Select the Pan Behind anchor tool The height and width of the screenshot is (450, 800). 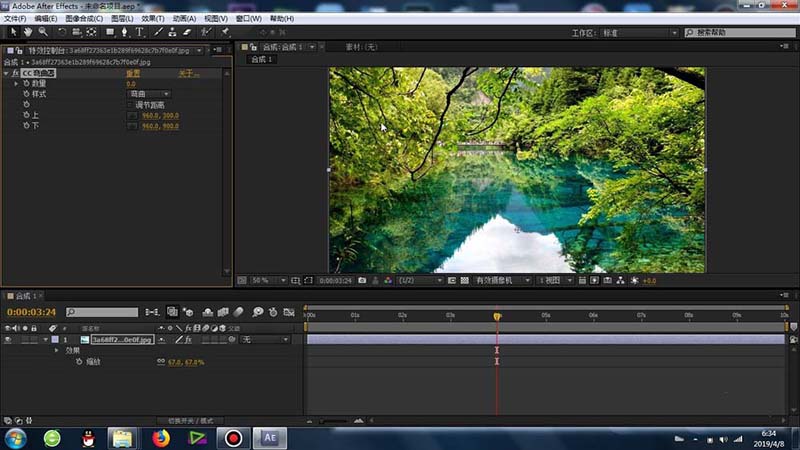91,32
